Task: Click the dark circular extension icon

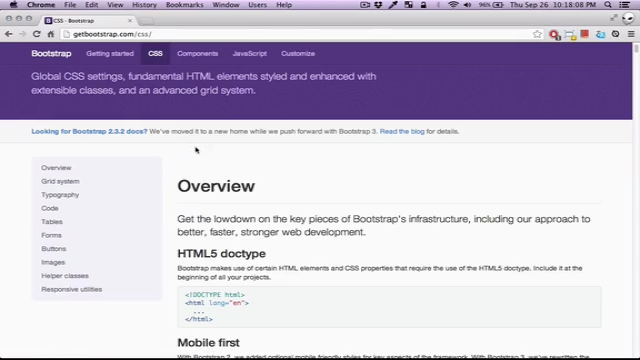Action: [616, 34]
